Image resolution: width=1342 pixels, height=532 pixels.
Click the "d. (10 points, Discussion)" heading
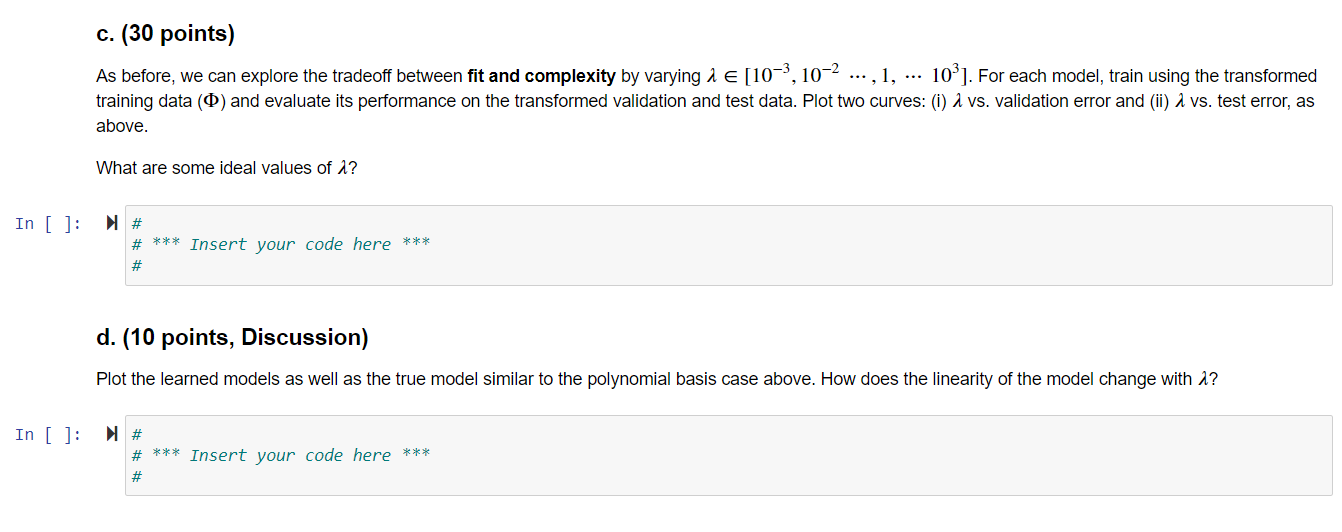pyautogui.click(x=232, y=338)
